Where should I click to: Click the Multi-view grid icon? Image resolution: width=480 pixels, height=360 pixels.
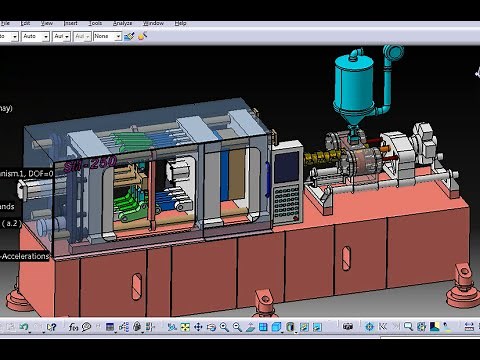click(x=263, y=327)
